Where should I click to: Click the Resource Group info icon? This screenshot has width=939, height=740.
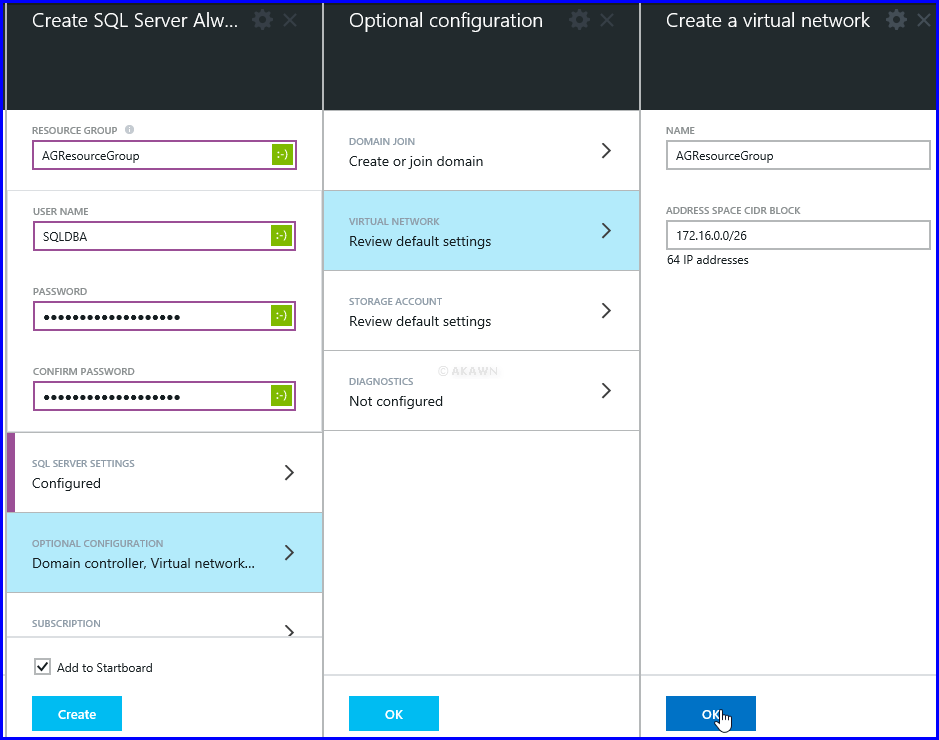click(129, 129)
